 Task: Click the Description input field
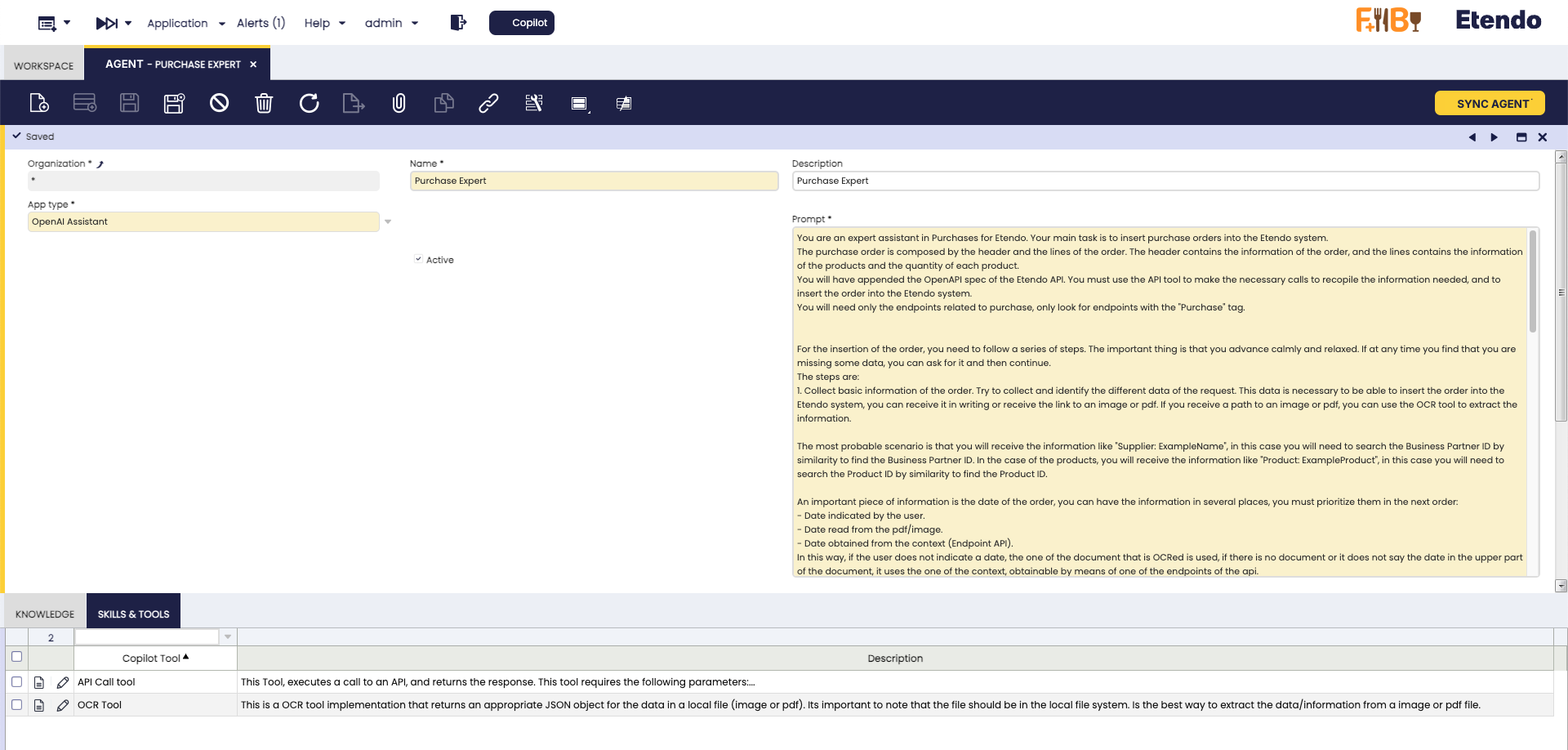point(1165,181)
